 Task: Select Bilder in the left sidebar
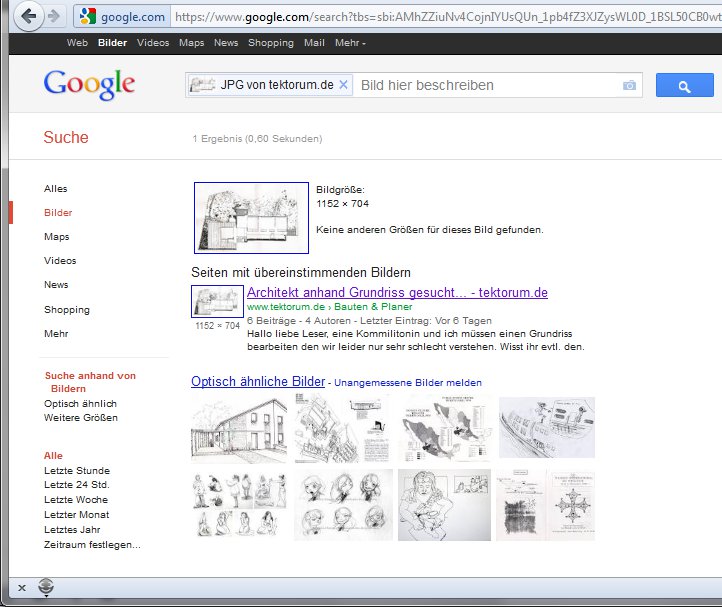pos(58,213)
